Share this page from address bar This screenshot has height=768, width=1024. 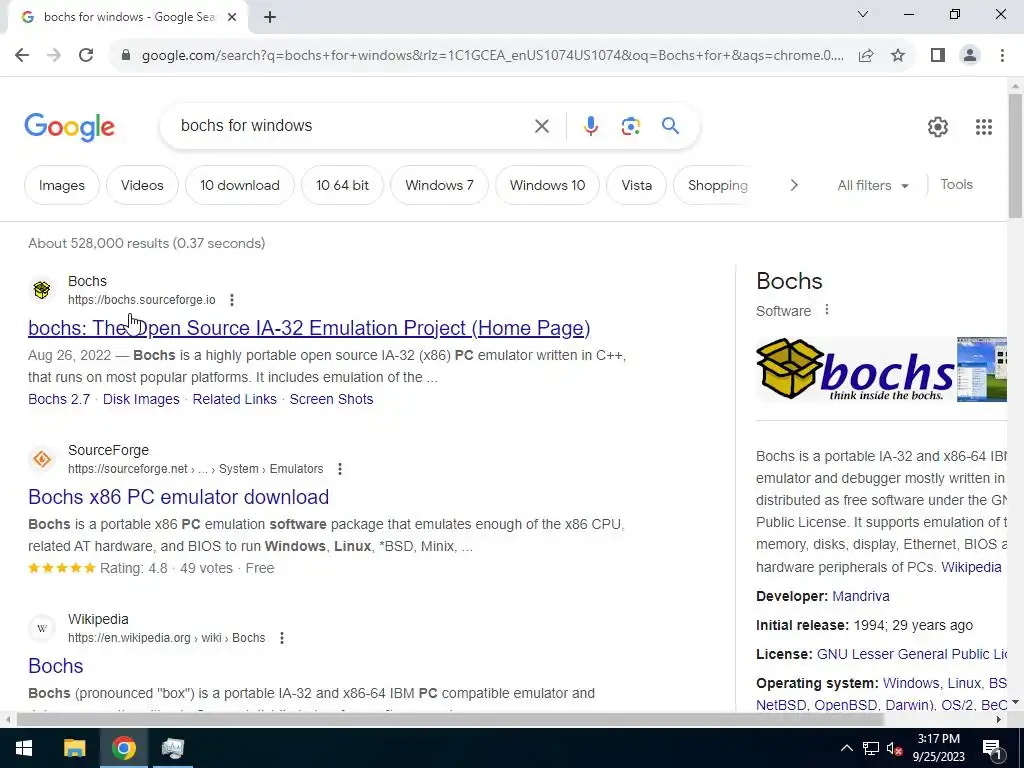tap(866, 56)
